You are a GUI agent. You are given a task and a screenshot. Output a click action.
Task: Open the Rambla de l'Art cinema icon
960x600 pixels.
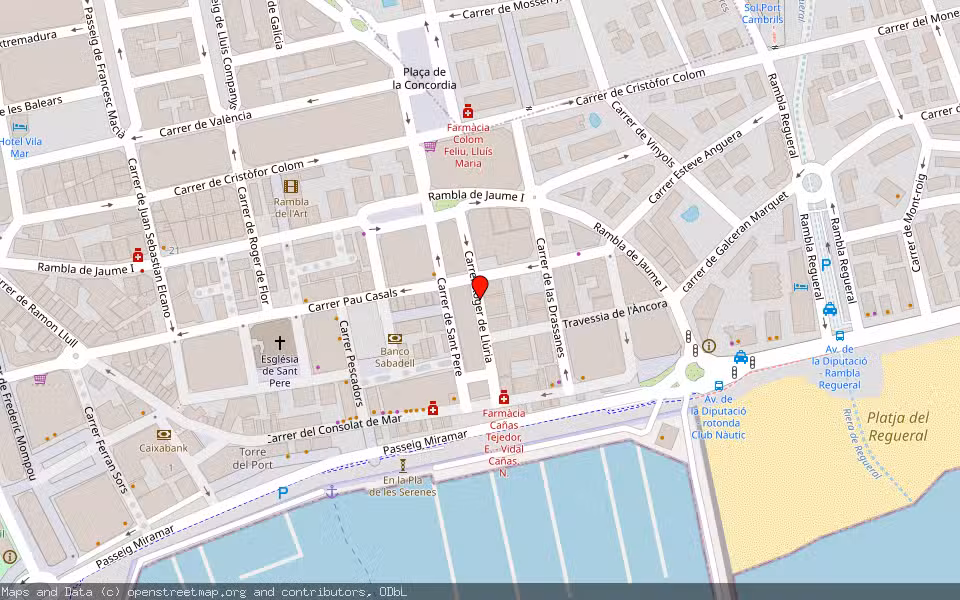coord(291,186)
